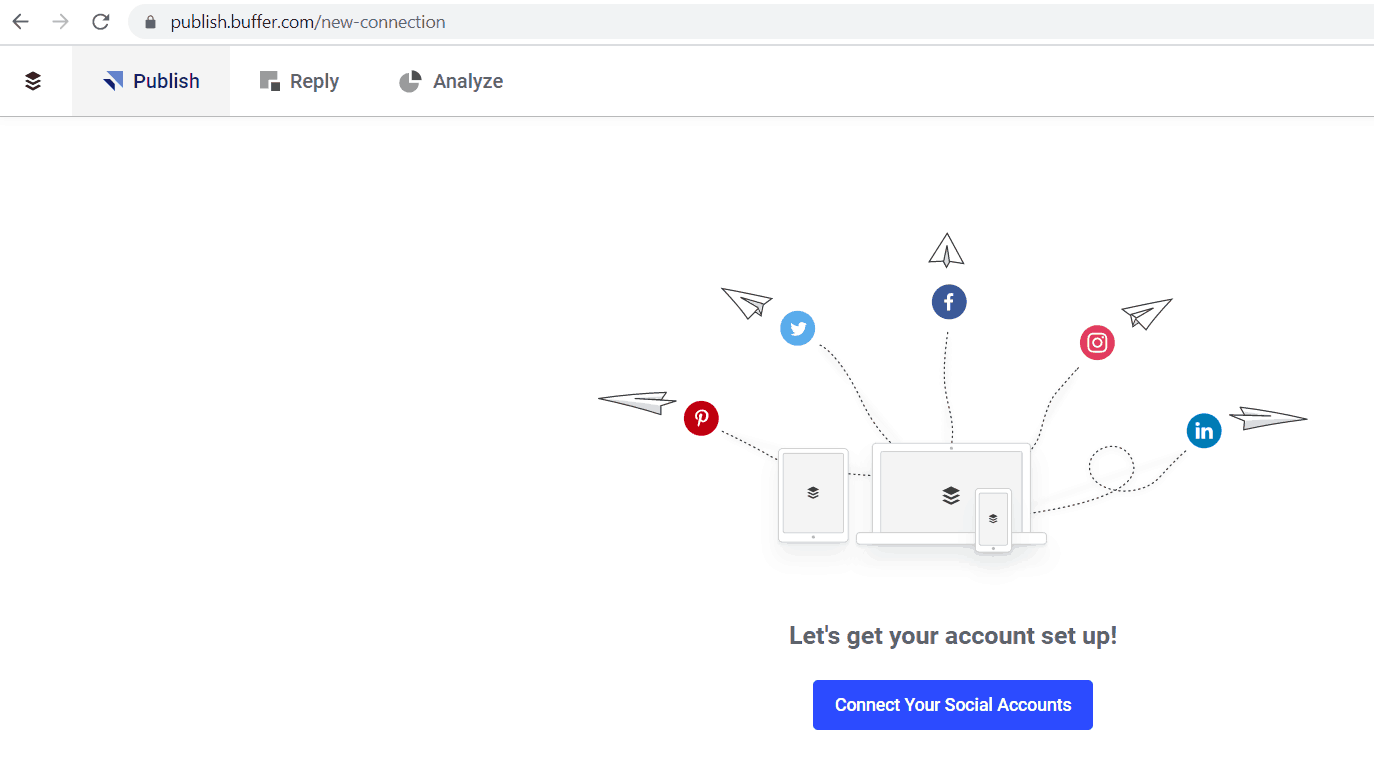
Task: Click the padlock site security icon
Action: tap(151, 22)
